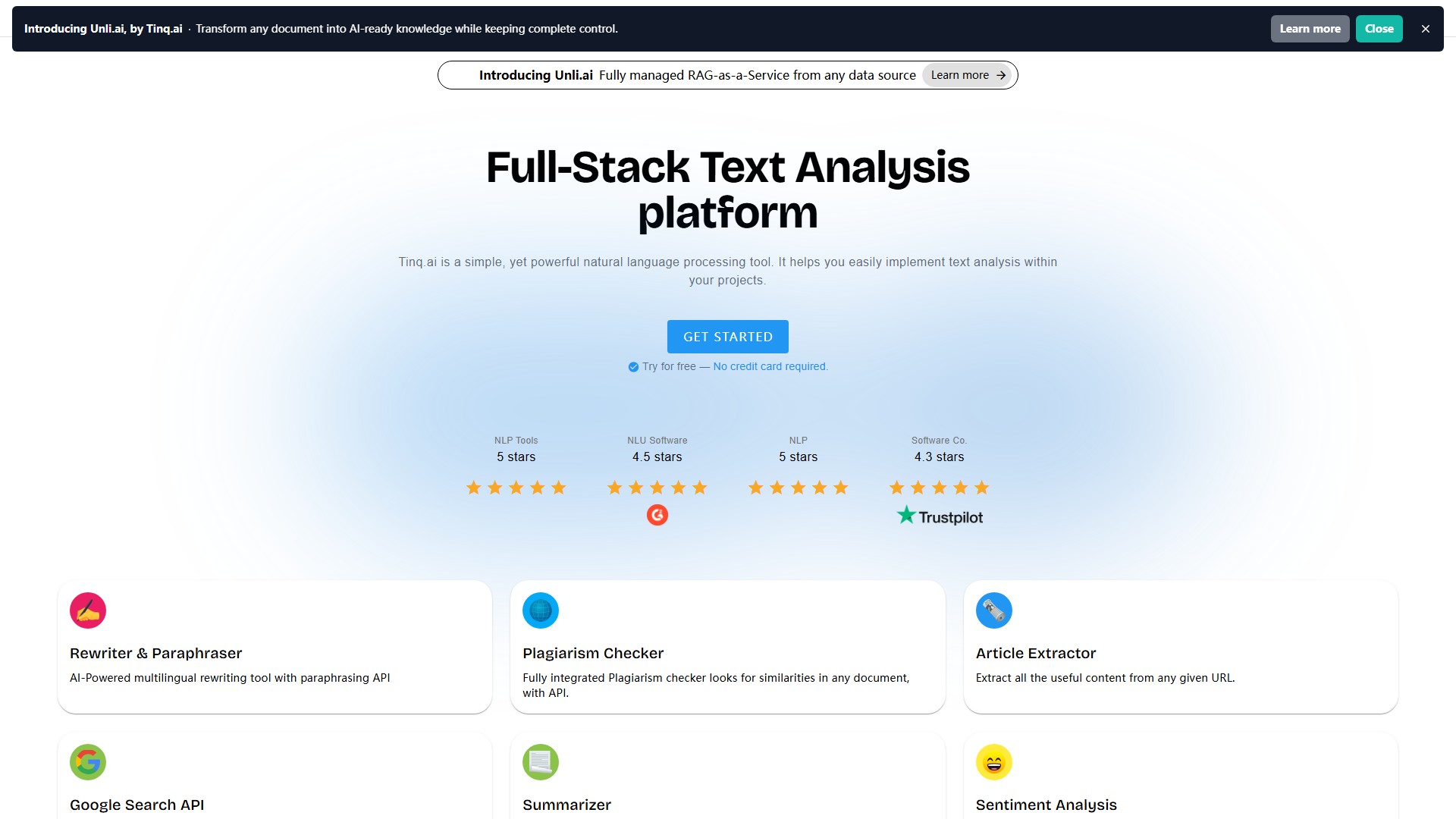Click the green Close button
This screenshot has height=819, width=1456.
point(1379,28)
